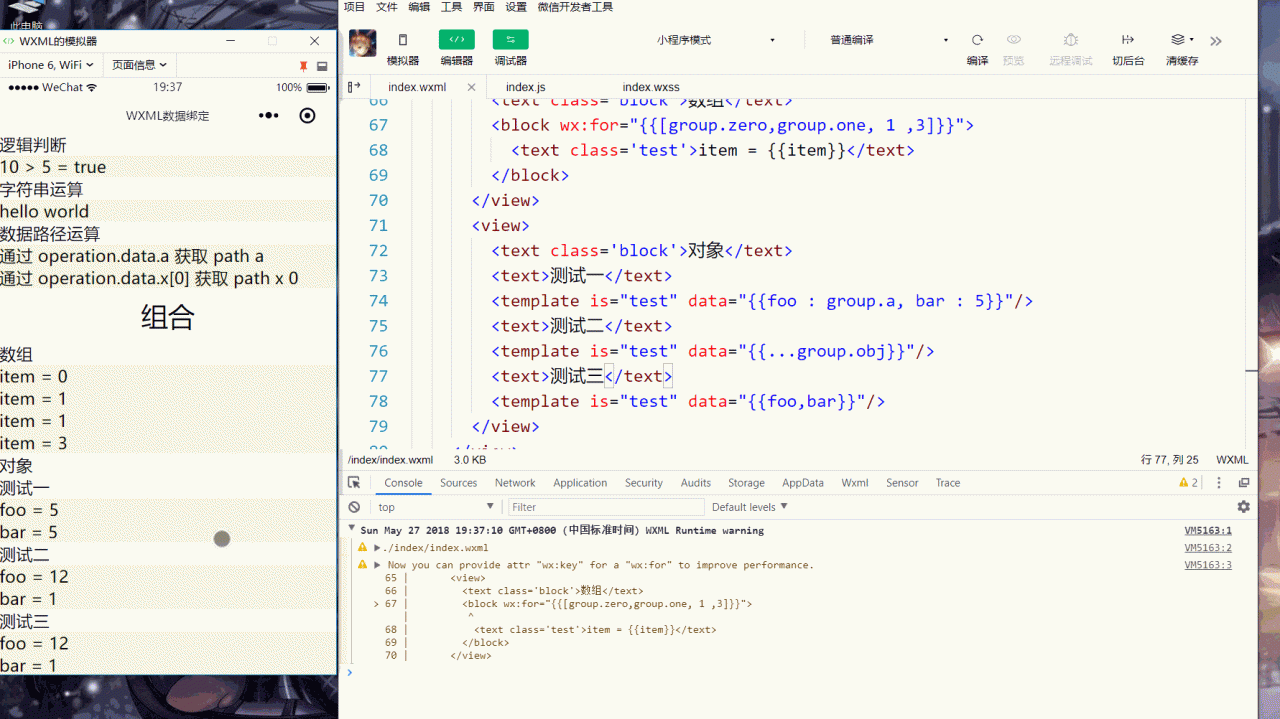This screenshot has width=1280, height=719.
Task: Select the Wxml devtools tab
Action: [855, 483]
